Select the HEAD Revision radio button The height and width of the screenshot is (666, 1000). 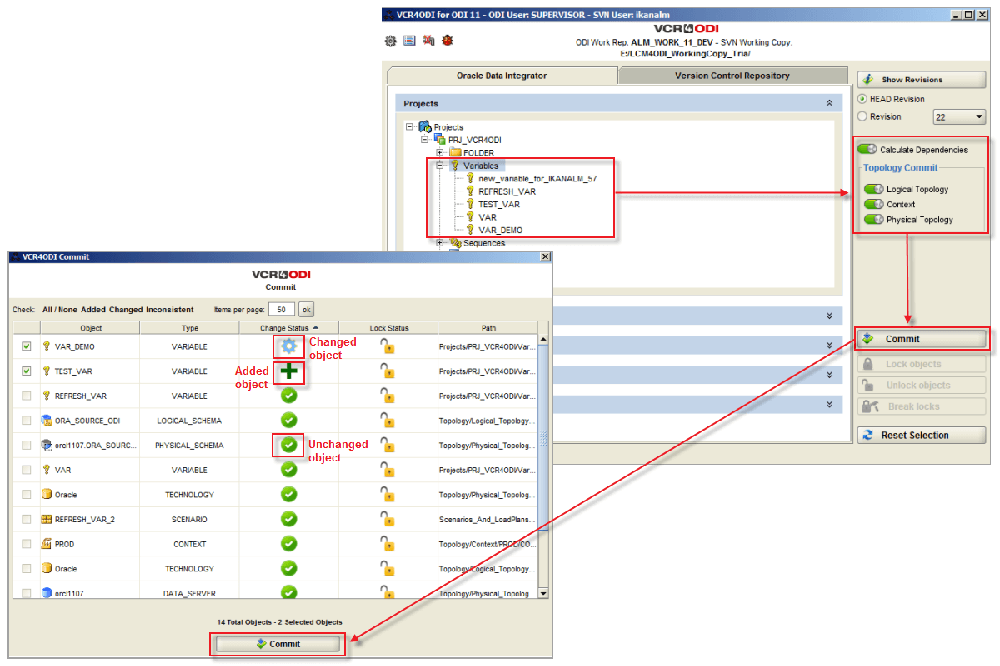862,99
